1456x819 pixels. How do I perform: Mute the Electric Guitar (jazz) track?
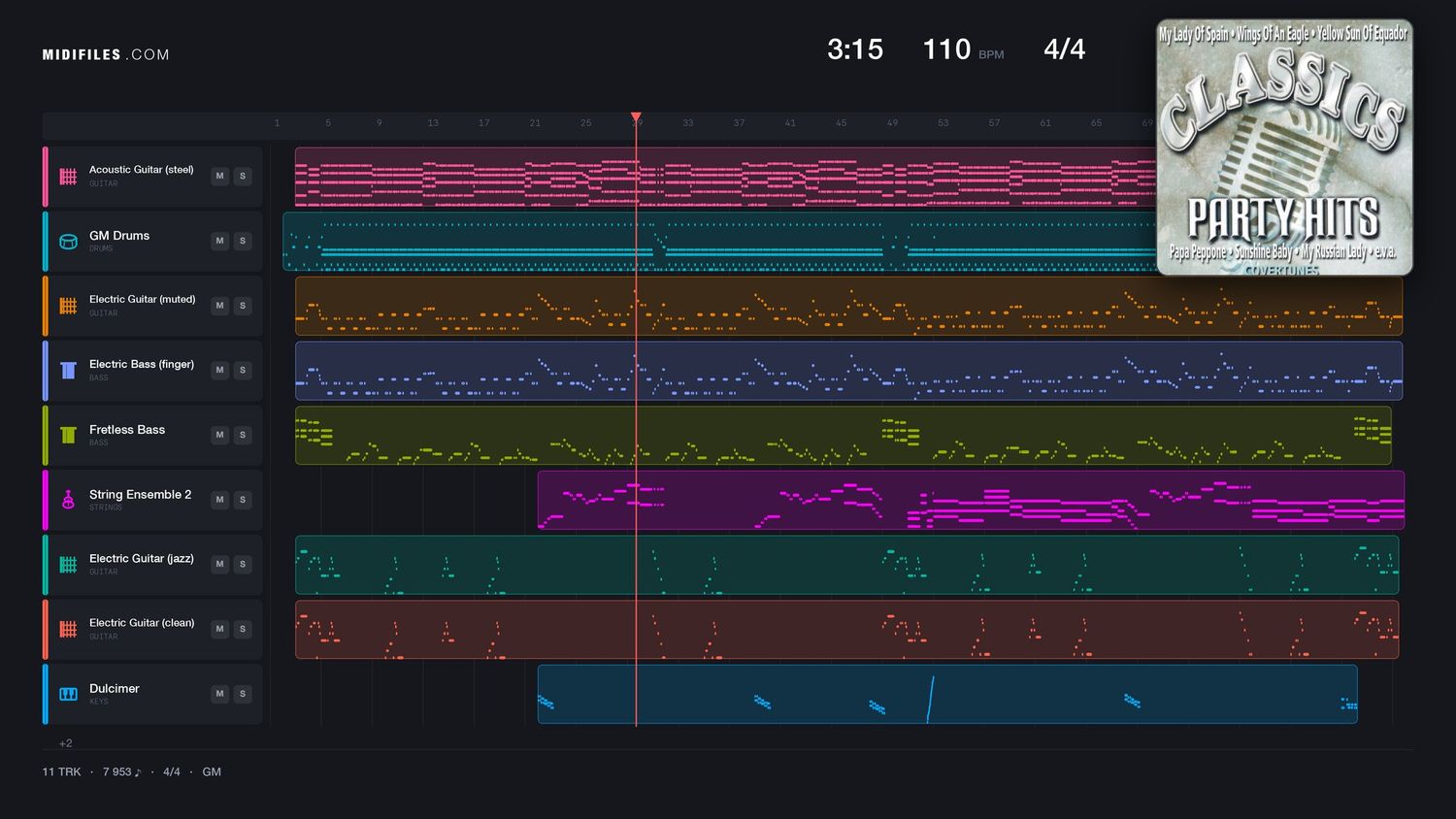click(x=220, y=565)
